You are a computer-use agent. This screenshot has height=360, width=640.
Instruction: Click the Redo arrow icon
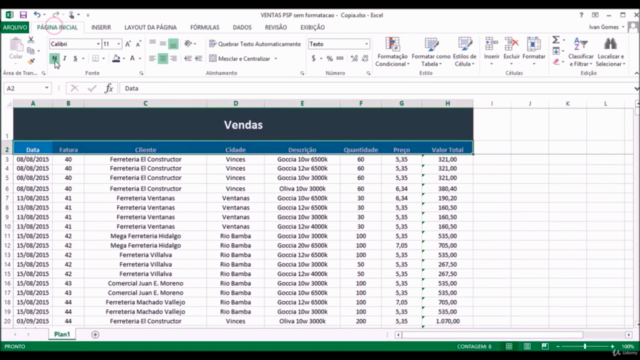[56, 15]
